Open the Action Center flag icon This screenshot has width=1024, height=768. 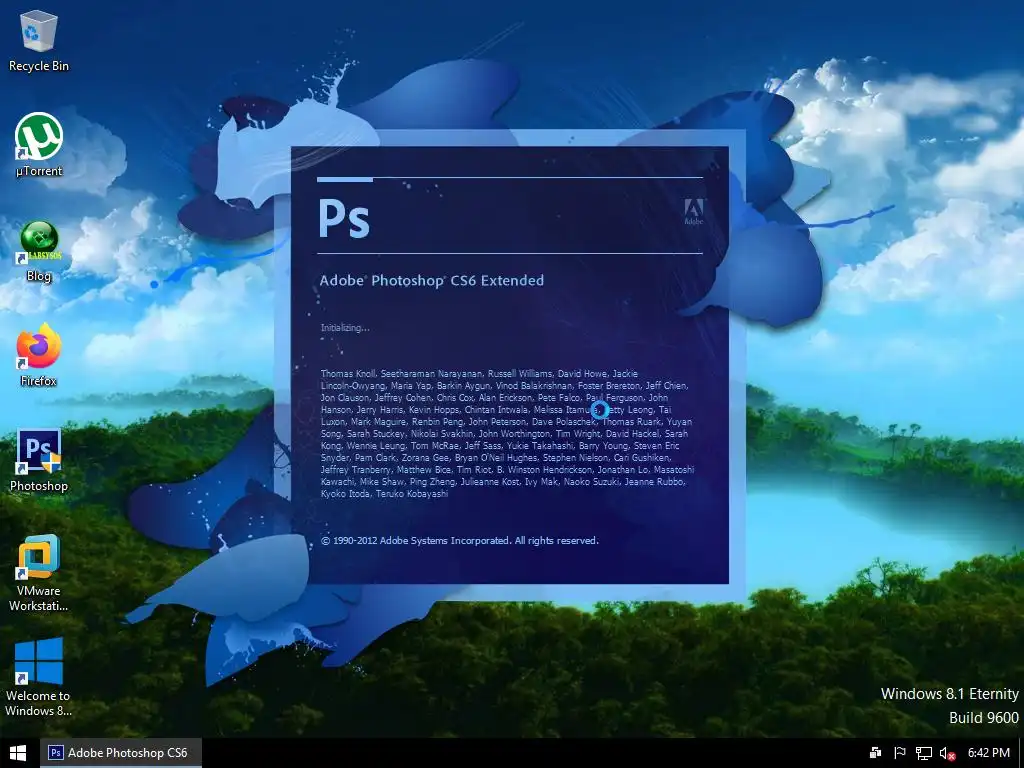click(x=899, y=753)
